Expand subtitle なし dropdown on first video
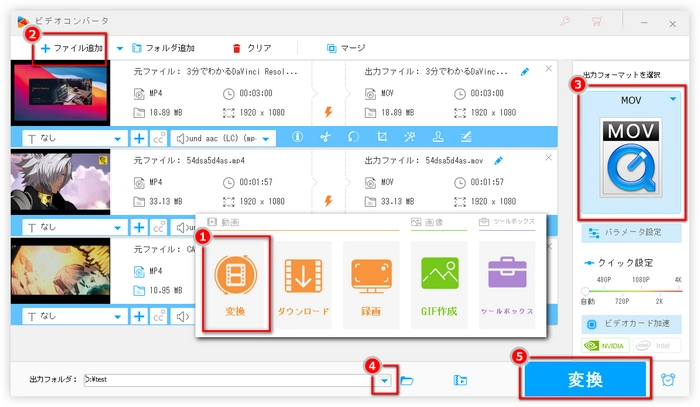 120,137
